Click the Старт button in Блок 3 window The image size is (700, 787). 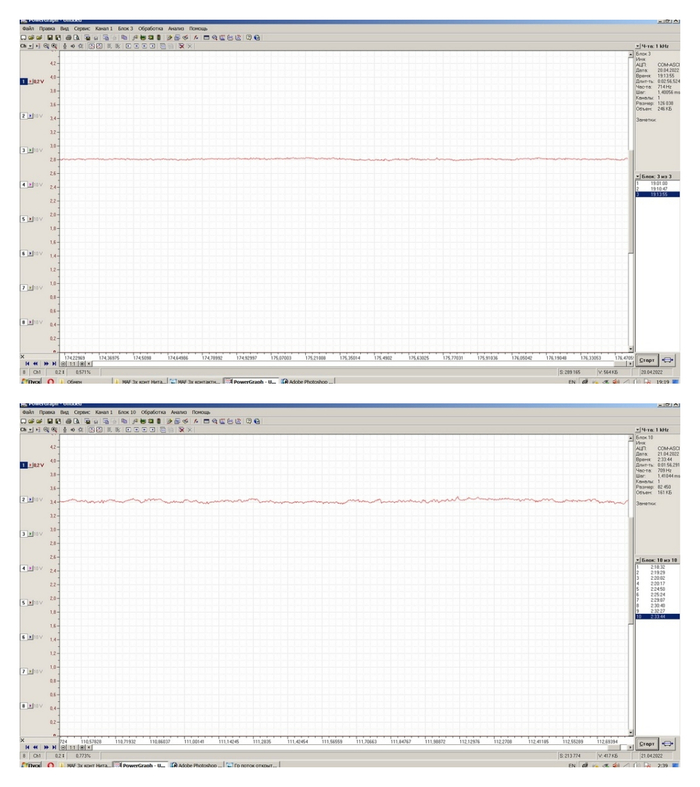click(647, 360)
